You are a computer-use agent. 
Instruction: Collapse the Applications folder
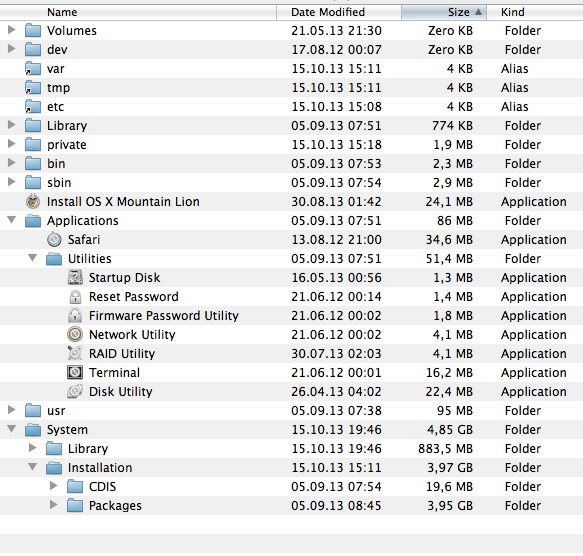[12, 220]
